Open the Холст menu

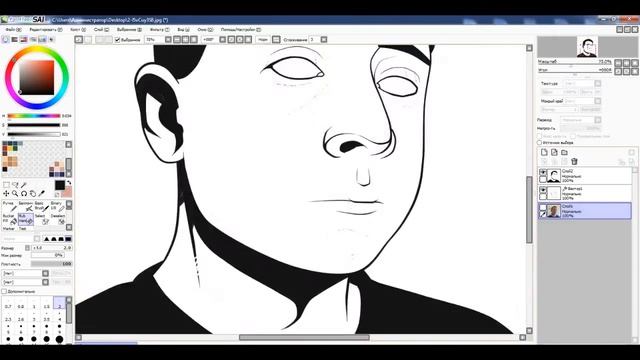coord(78,30)
